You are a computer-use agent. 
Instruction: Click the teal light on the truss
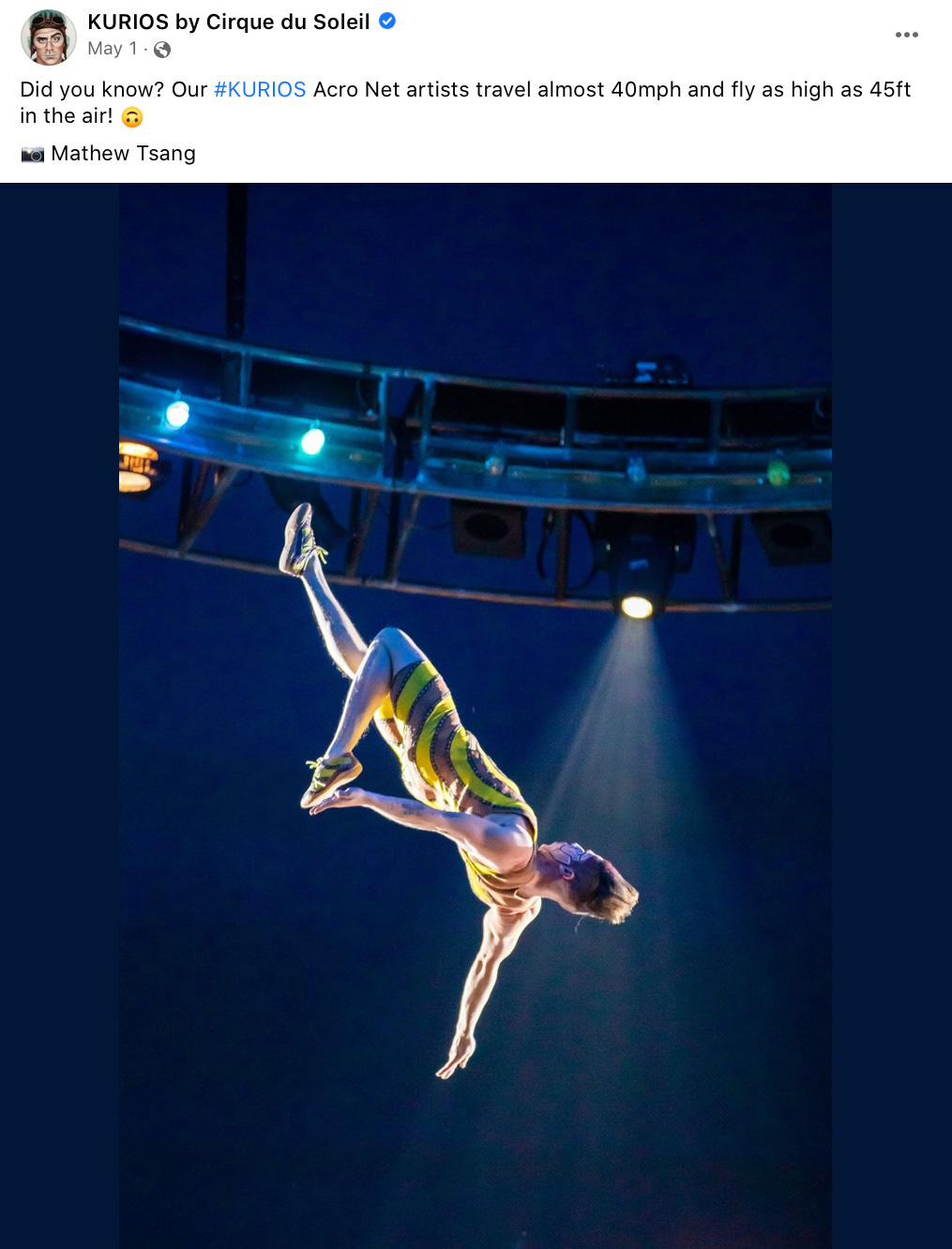coord(312,440)
